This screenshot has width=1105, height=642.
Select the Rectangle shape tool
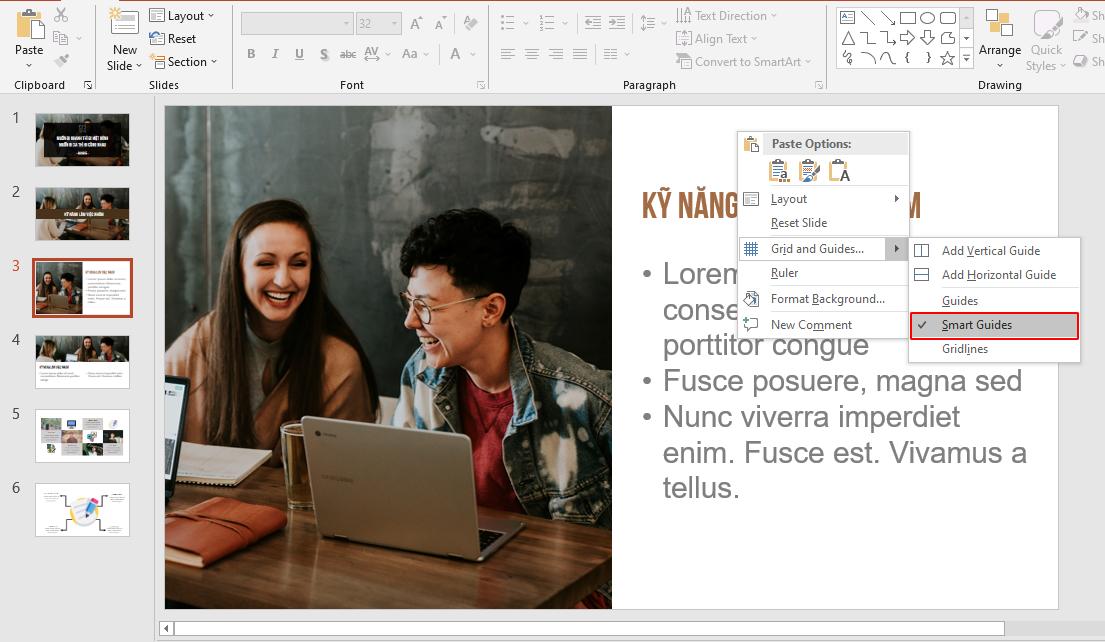909,16
